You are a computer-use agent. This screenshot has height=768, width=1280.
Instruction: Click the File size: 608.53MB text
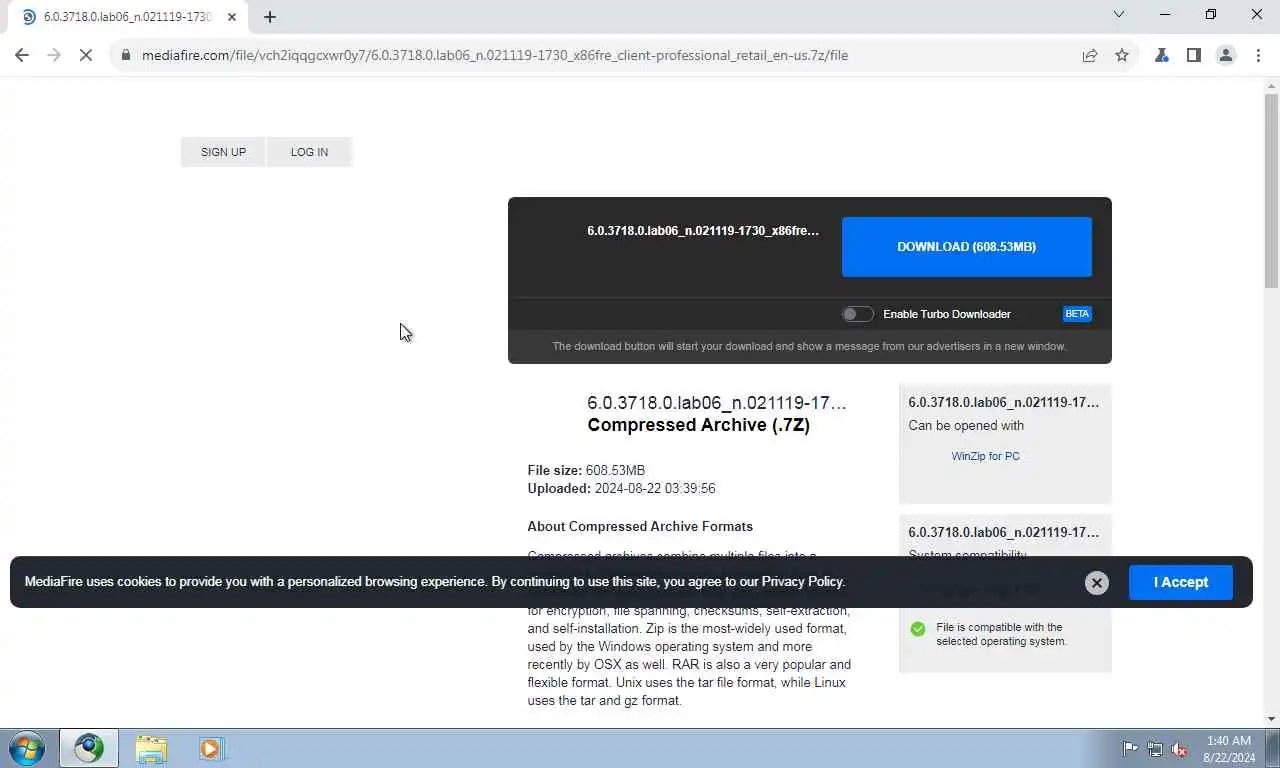pyautogui.click(x=586, y=470)
